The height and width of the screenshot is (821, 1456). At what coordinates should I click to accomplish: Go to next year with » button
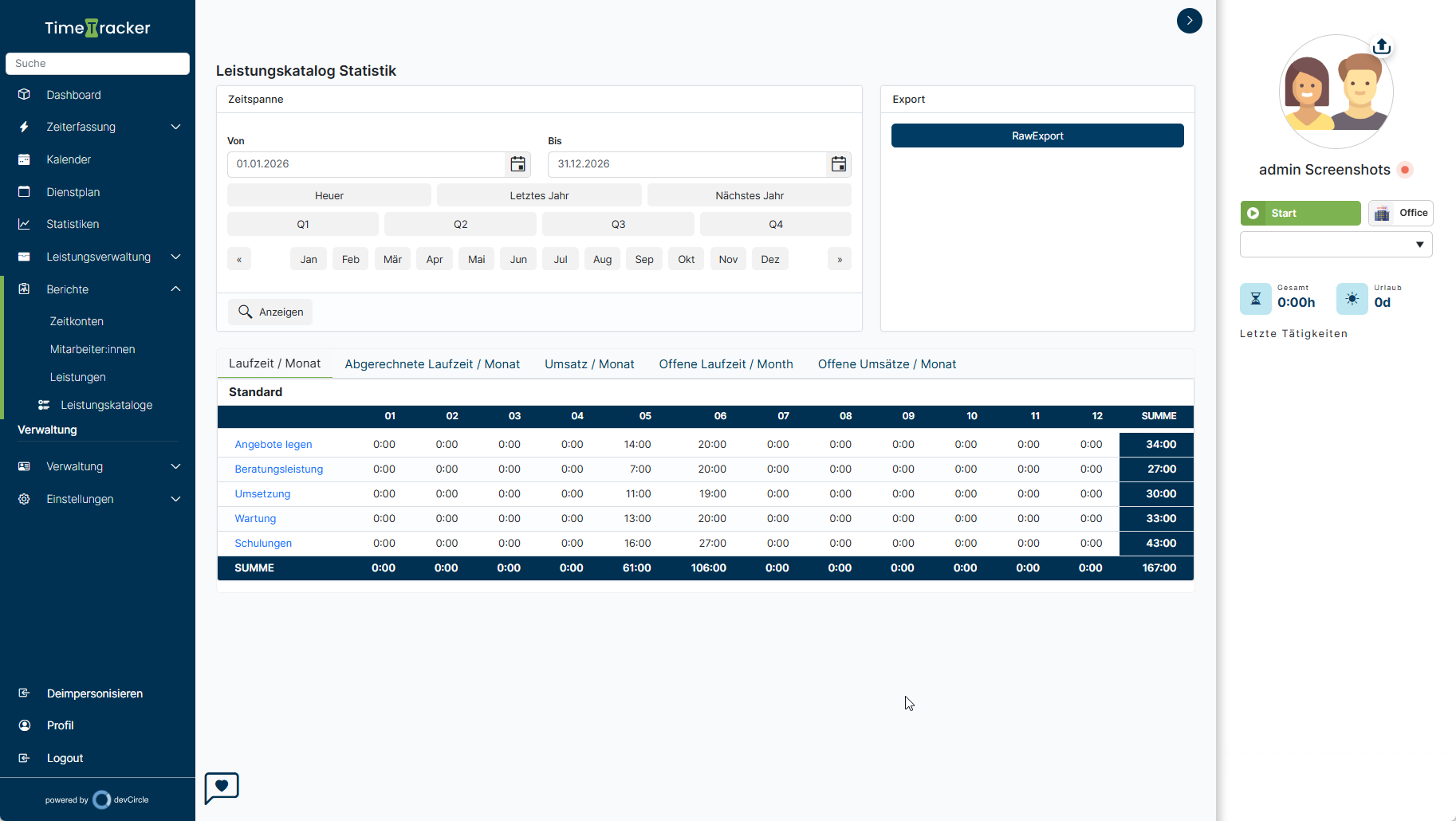(x=840, y=259)
